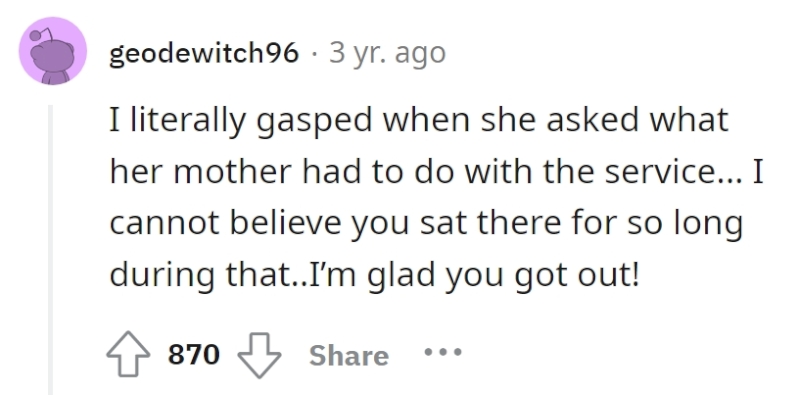This screenshot has height=395, width=800.
Task: Click the Share button
Action: tap(348, 355)
